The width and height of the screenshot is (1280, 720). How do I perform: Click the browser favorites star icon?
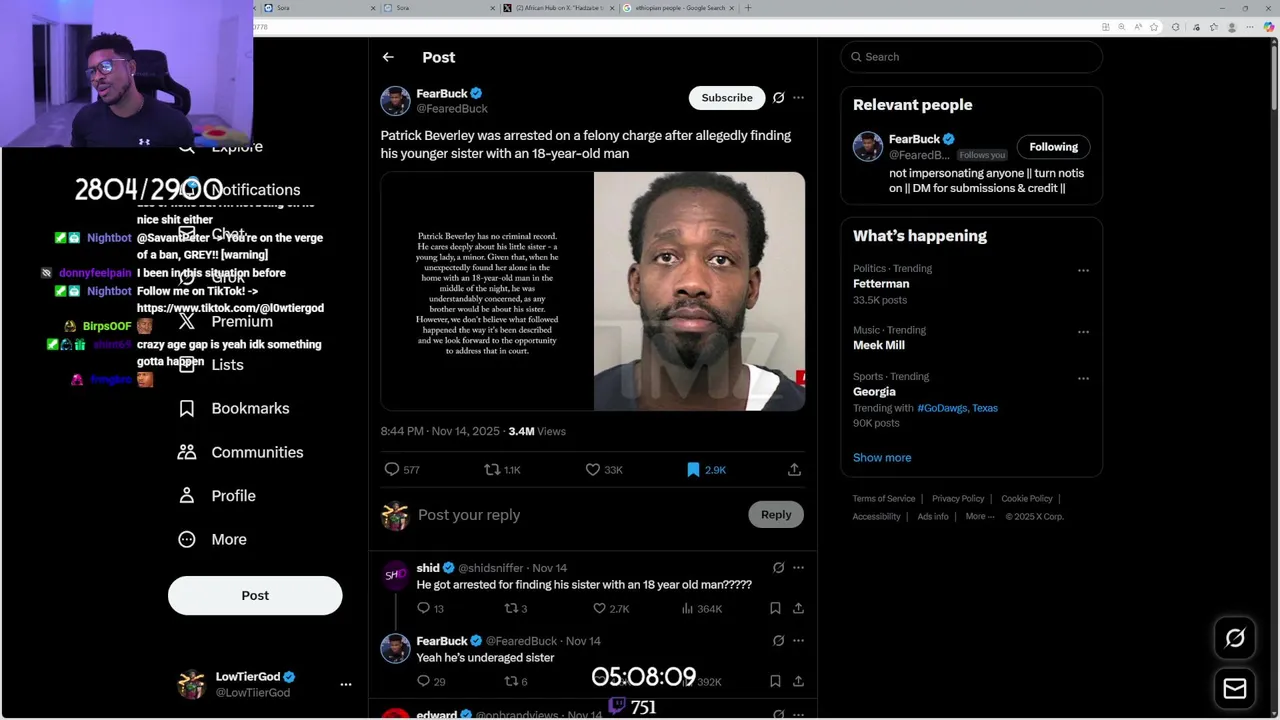1154,27
